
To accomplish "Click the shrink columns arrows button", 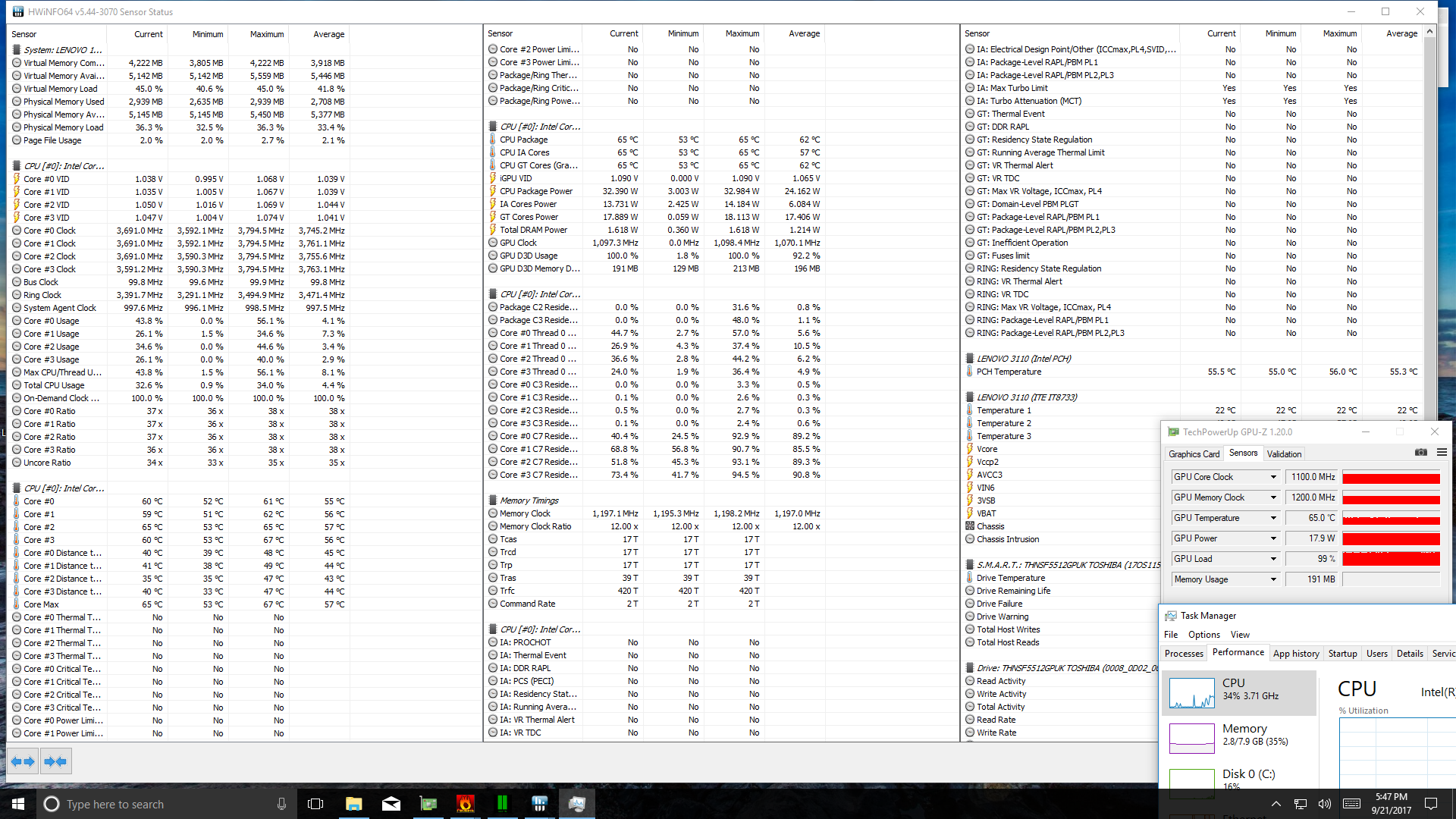I will 55,761.
